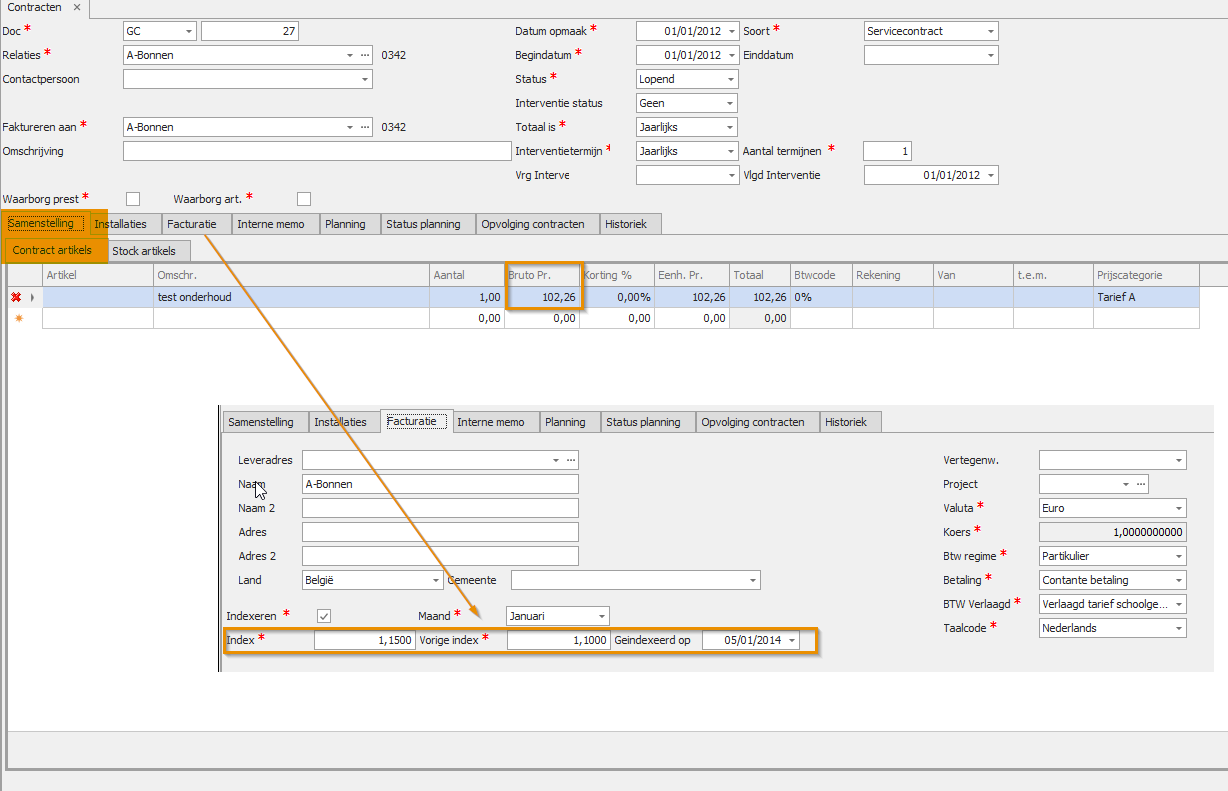Expand the Interventie status dropdown

point(731,103)
